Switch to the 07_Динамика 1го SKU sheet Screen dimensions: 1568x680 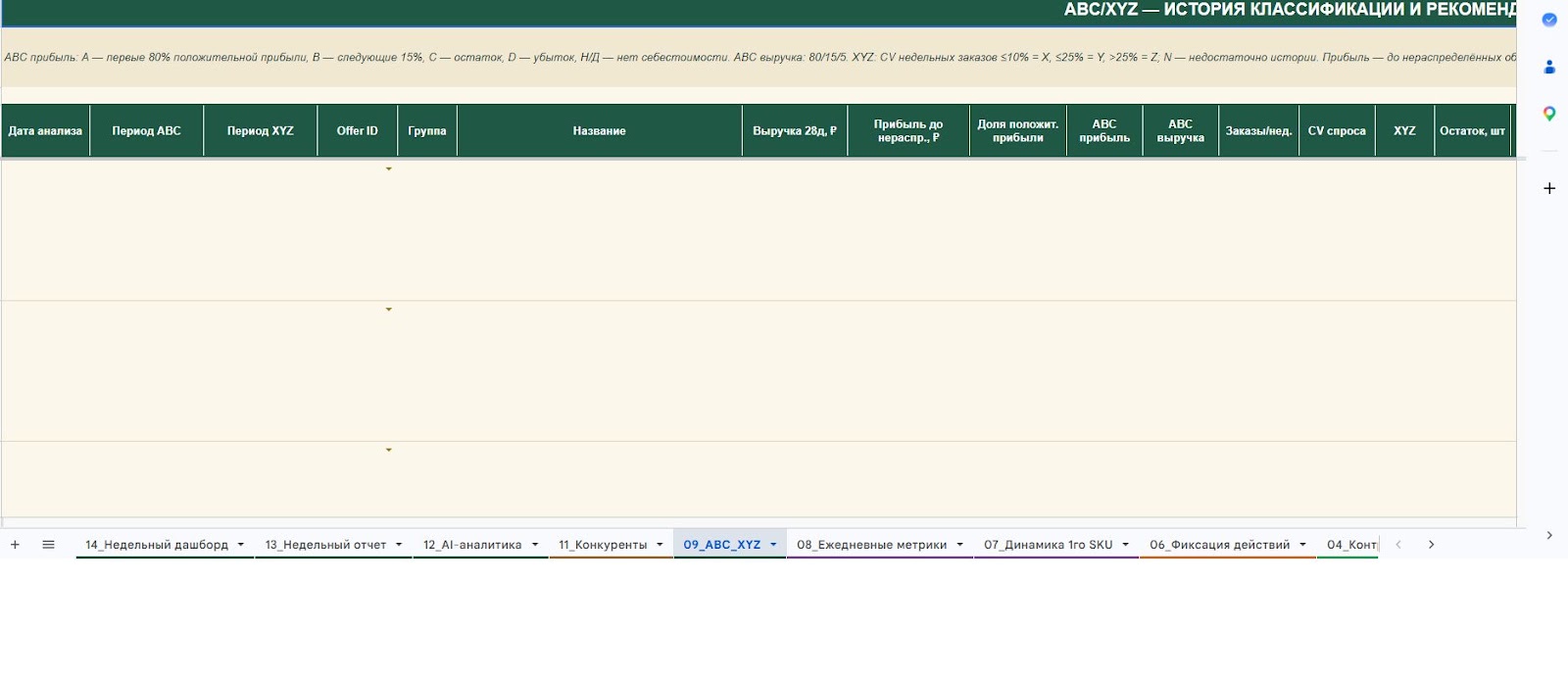point(1049,545)
